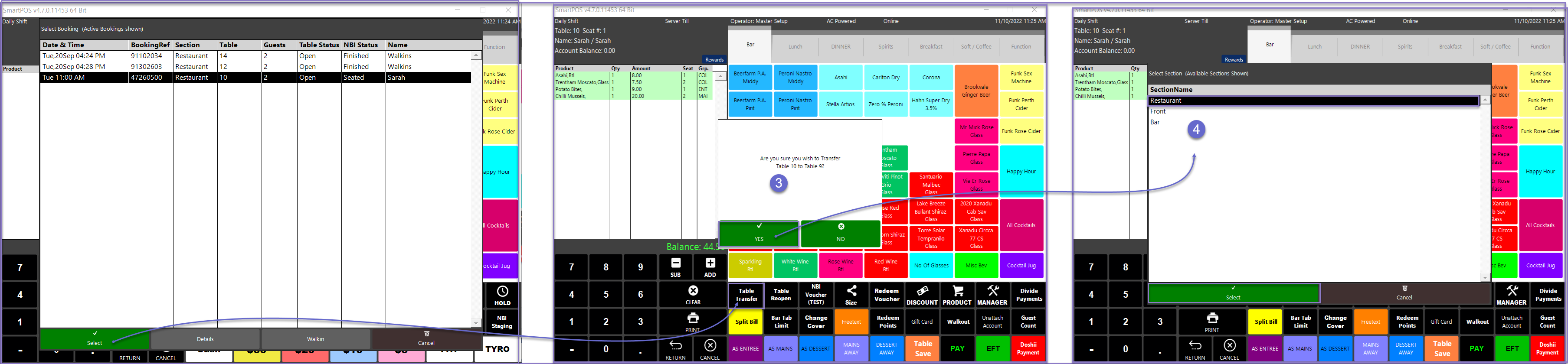Click NBI Staging button in left window

point(502,322)
